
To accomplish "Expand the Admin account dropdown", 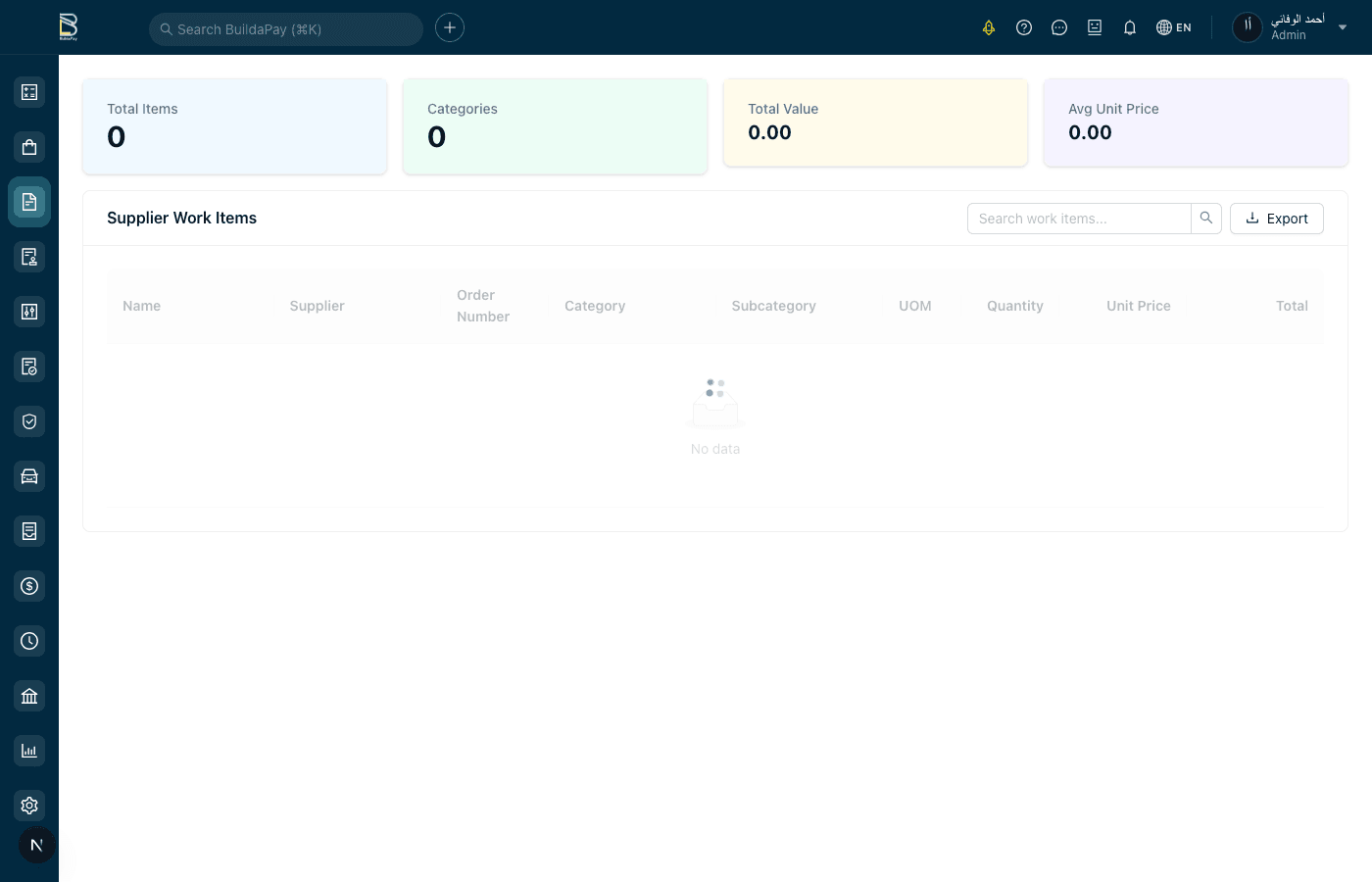I will click(1343, 27).
